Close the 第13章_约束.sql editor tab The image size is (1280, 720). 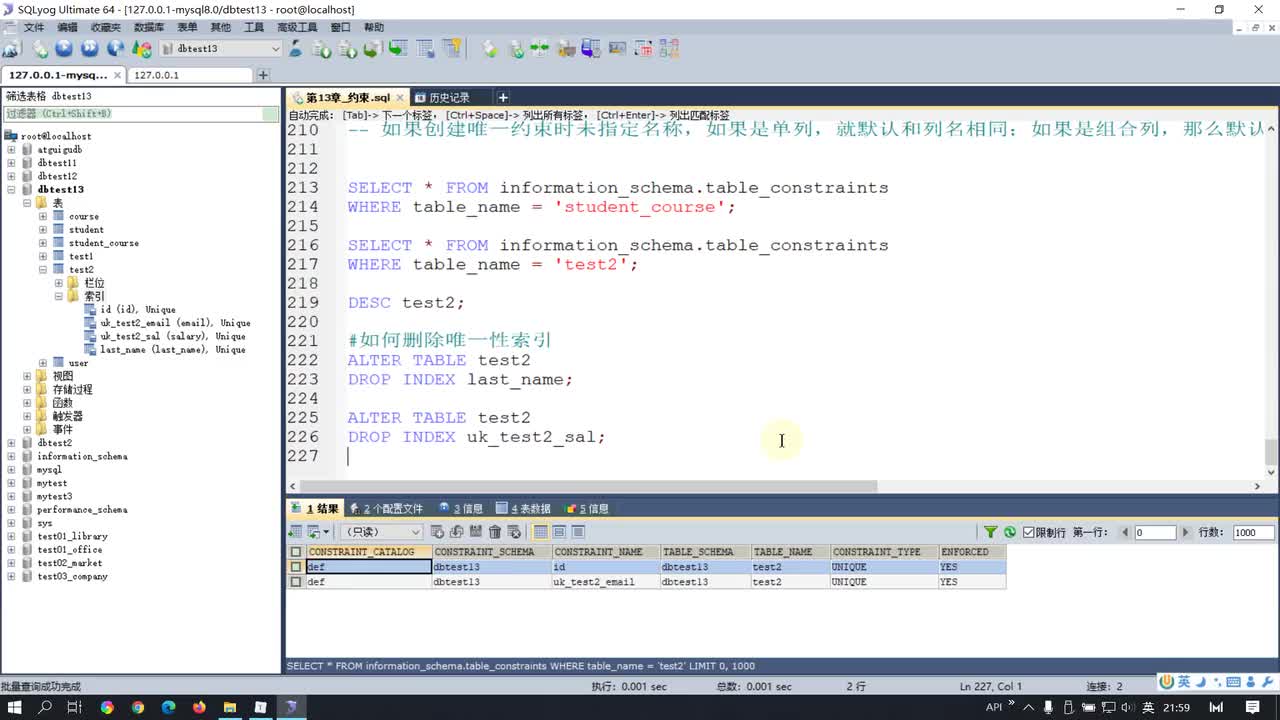point(399,98)
